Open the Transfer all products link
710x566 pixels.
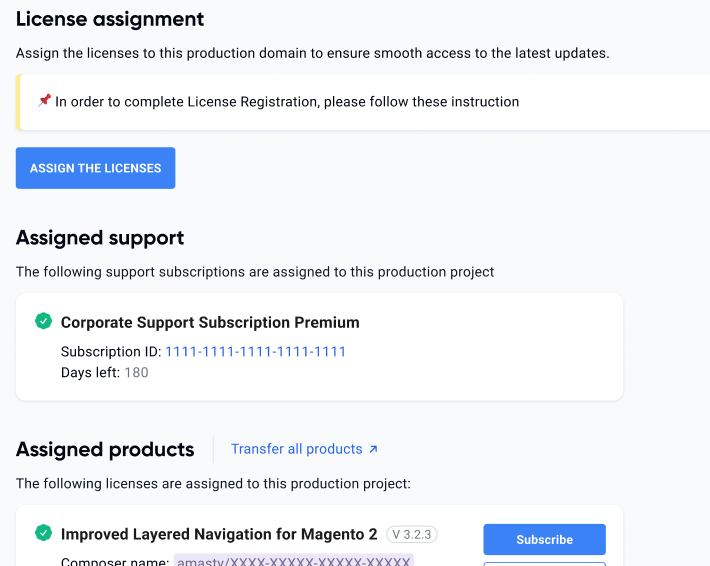[296, 449]
